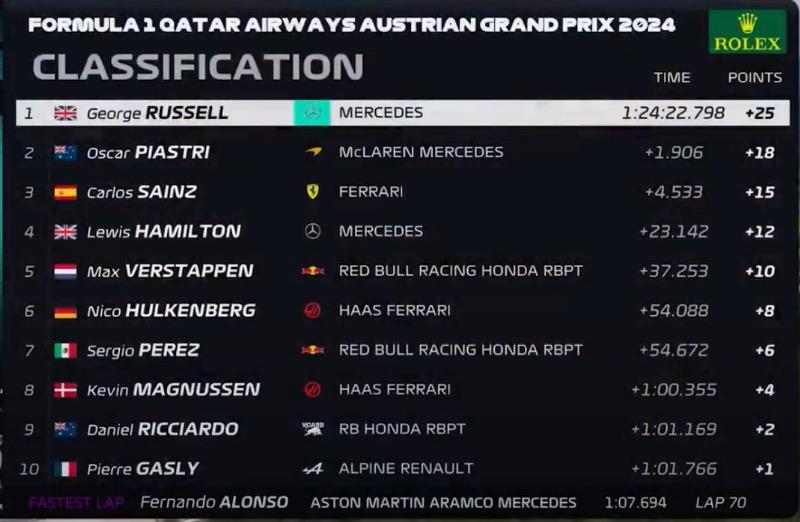Select the Danish flag beside Kevin Magnussen

(x=65, y=390)
